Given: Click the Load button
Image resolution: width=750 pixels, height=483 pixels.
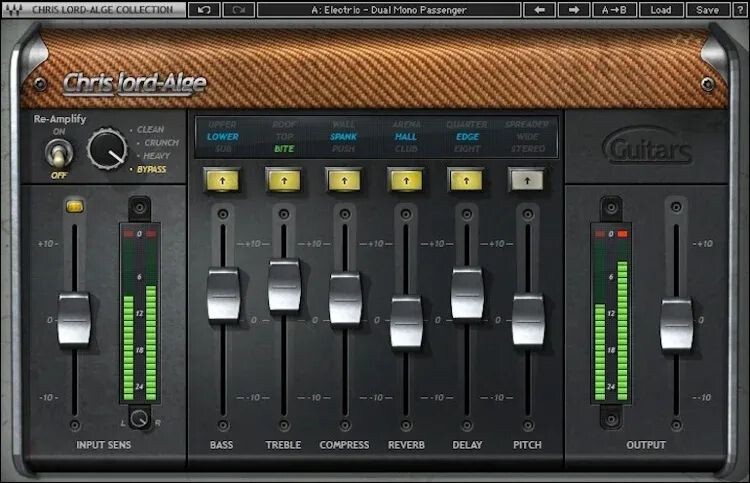Looking at the screenshot, I should click(661, 10).
